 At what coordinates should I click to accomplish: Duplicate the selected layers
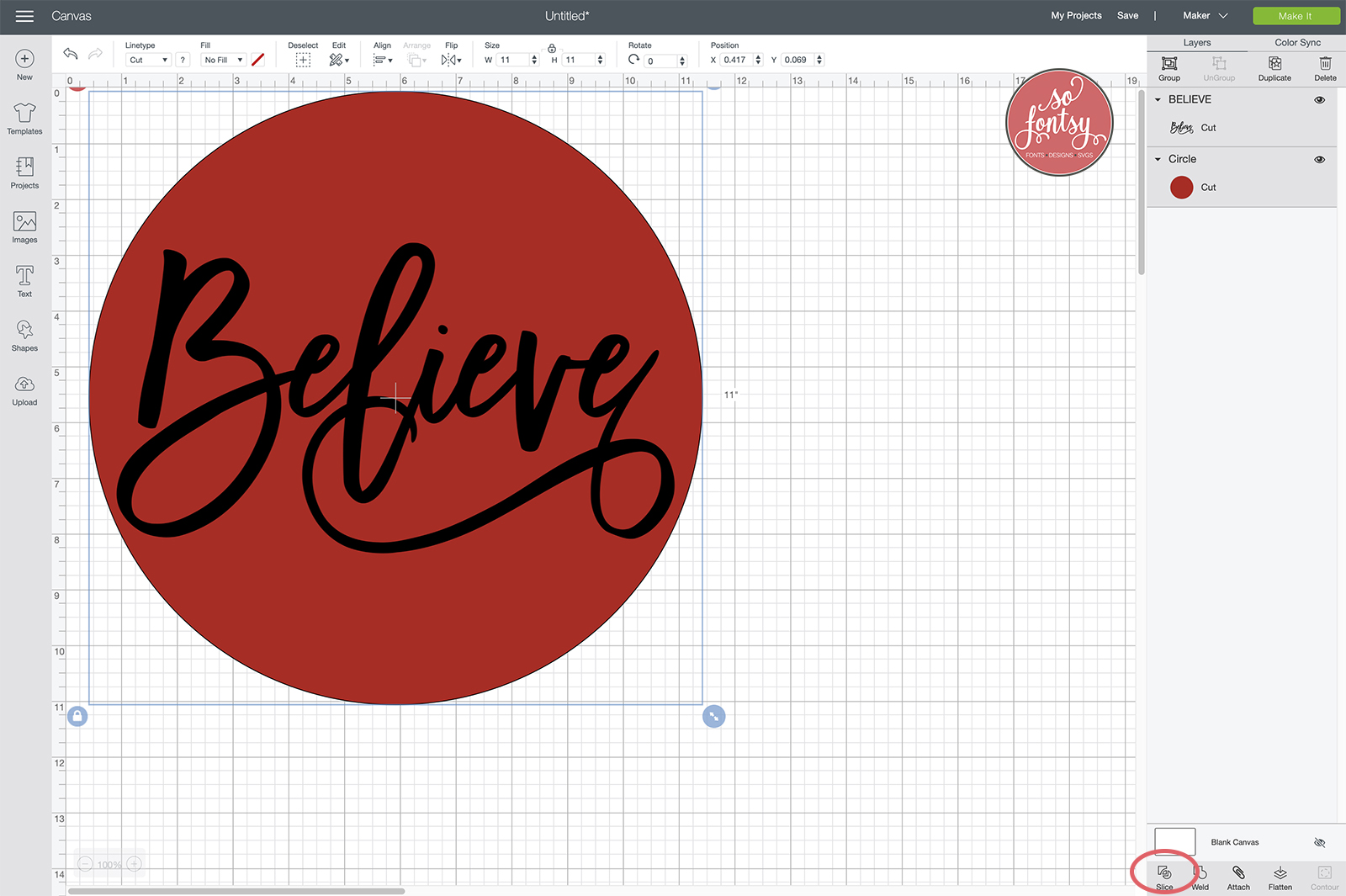tap(1274, 67)
